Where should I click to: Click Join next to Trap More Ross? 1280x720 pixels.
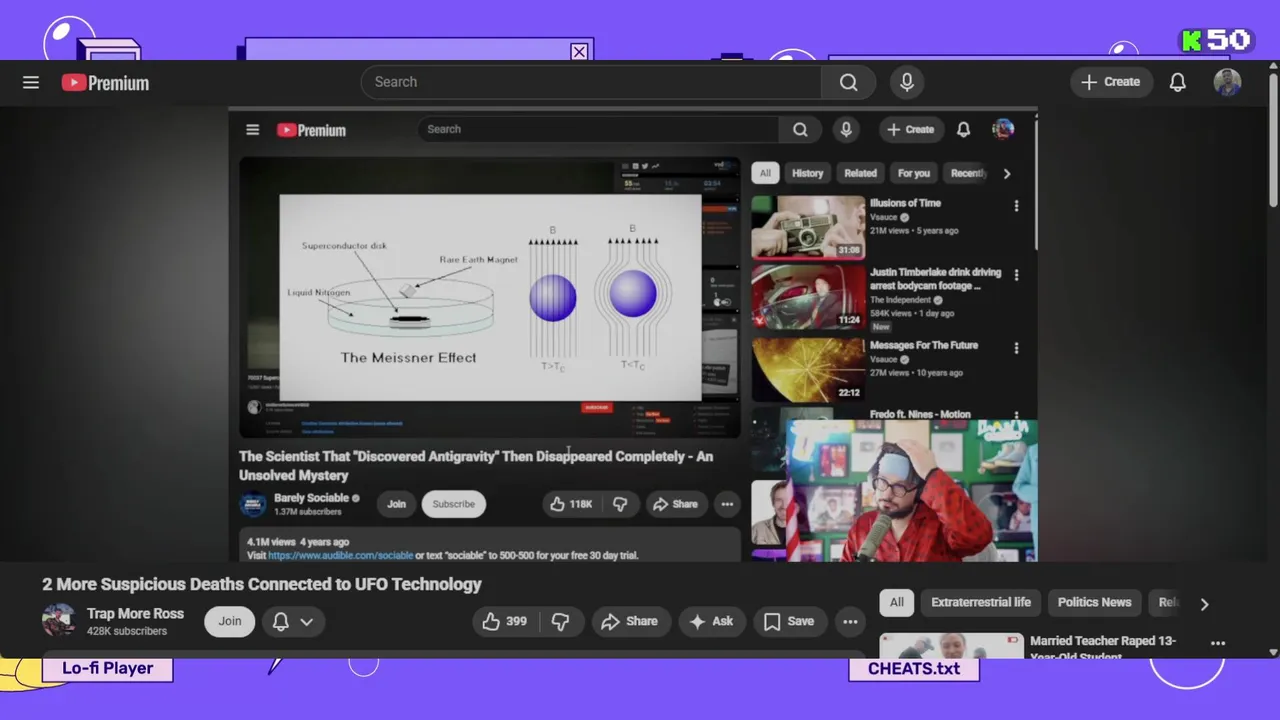[x=230, y=621]
